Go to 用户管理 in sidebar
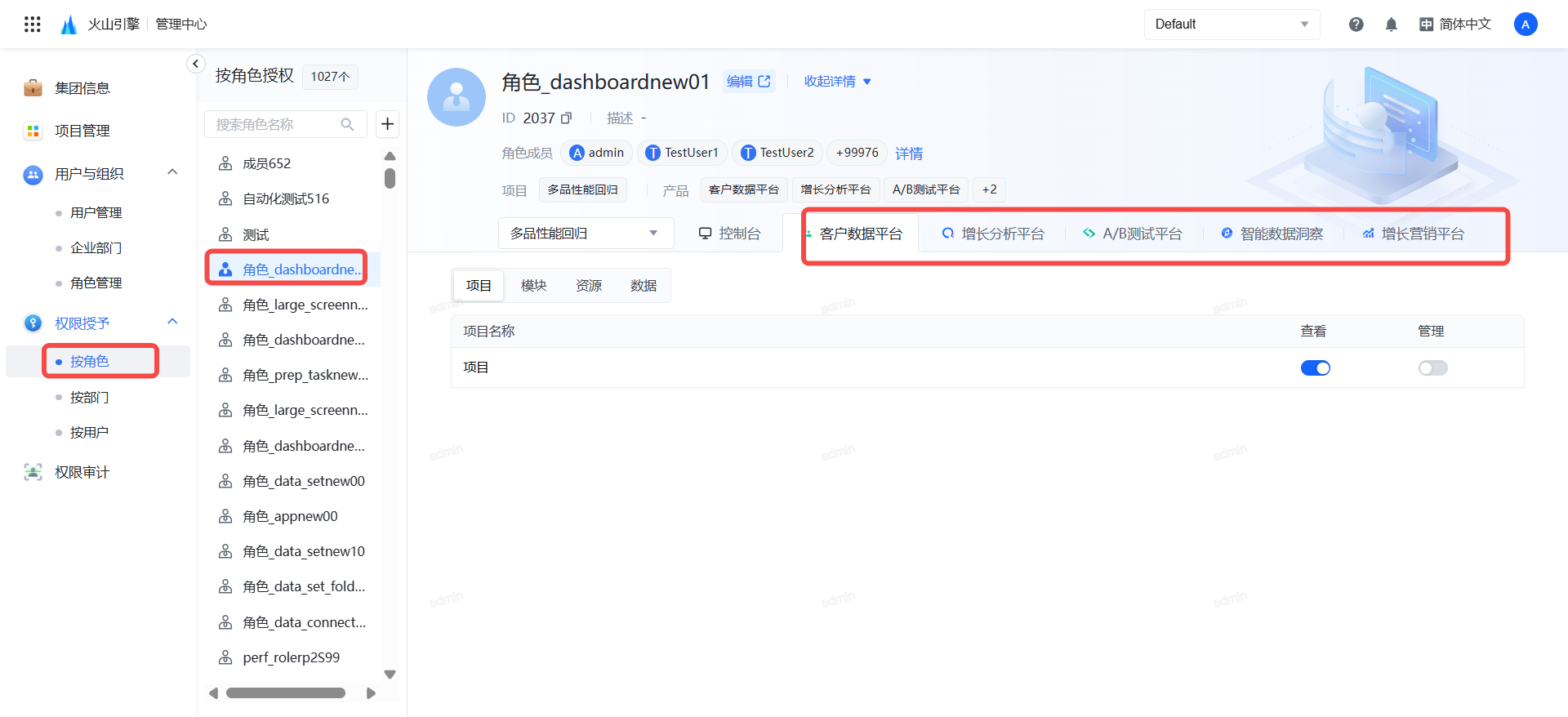1568x717 pixels. 98,212
